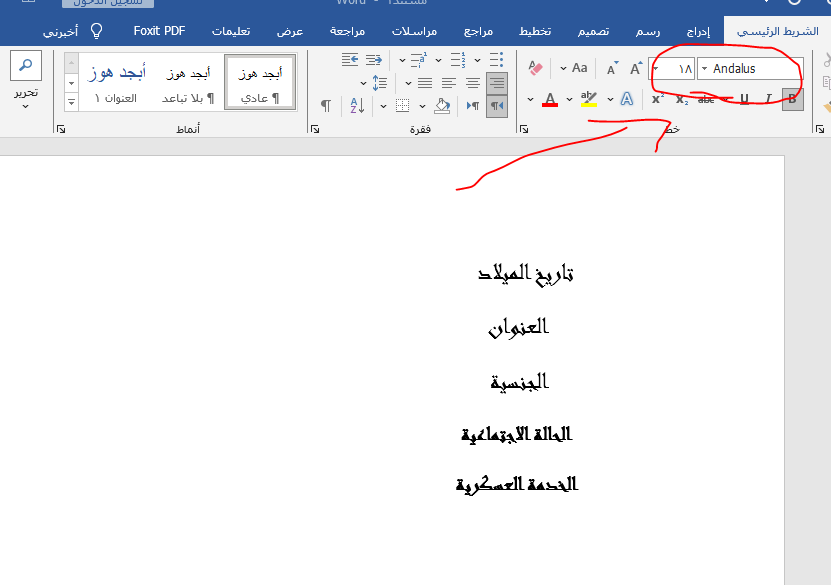This screenshot has height=585, width=831.
Task: Toggle Bold formatting
Action: [x=792, y=99]
